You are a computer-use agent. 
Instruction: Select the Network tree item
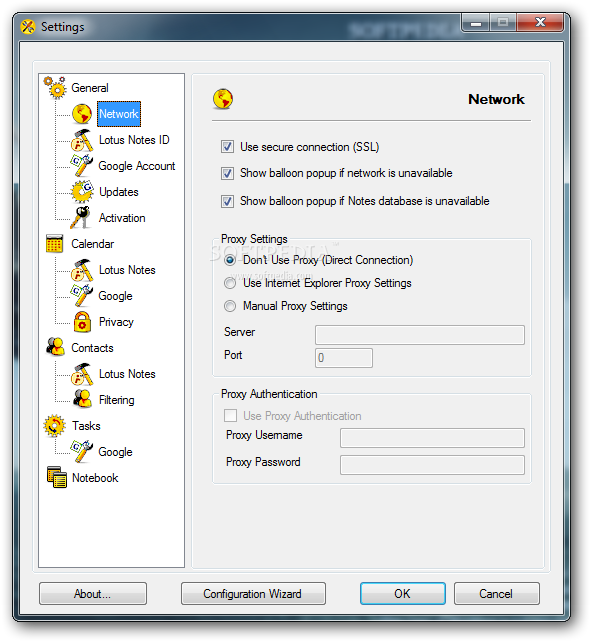pyautogui.click(x=119, y=114)
